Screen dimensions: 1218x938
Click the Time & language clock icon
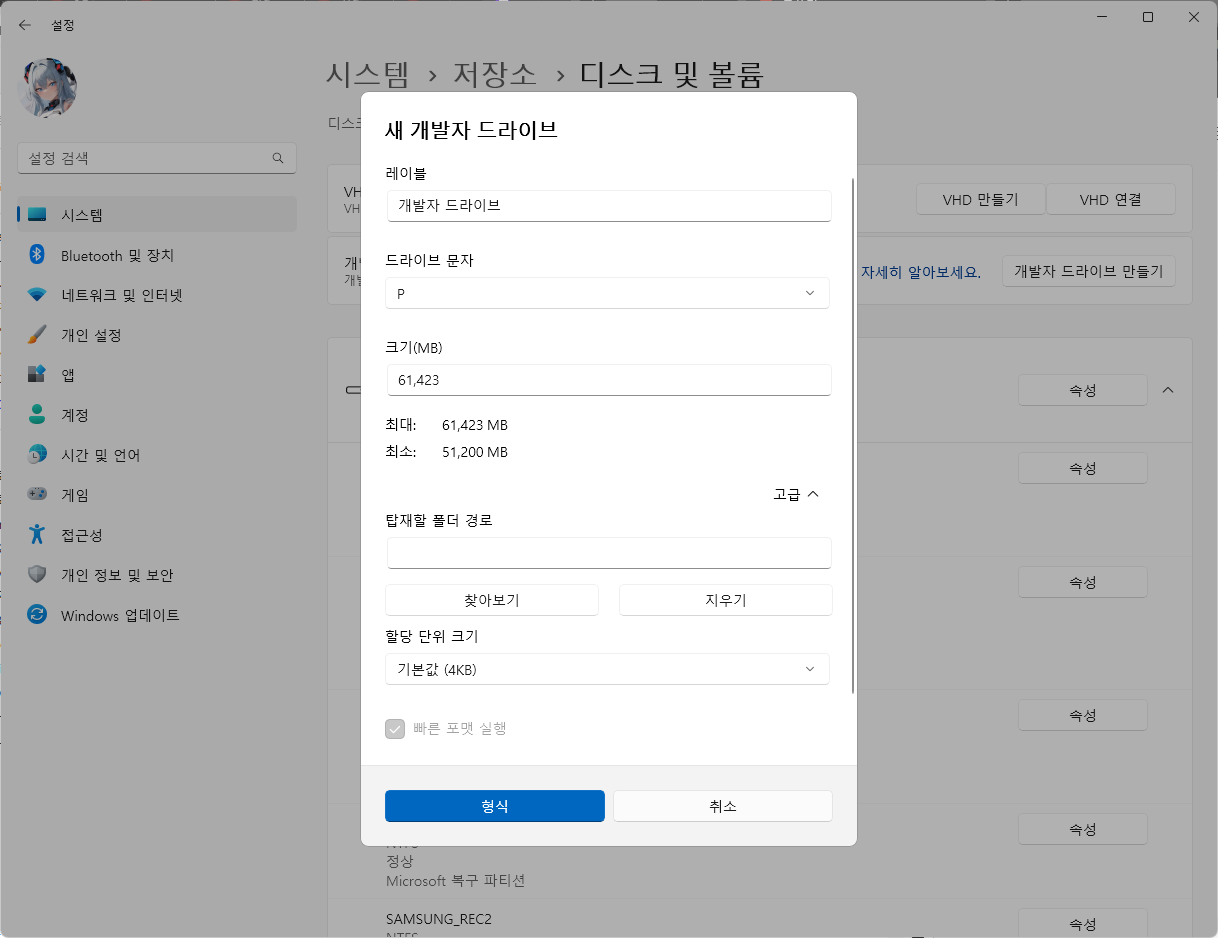click(37, 455)
